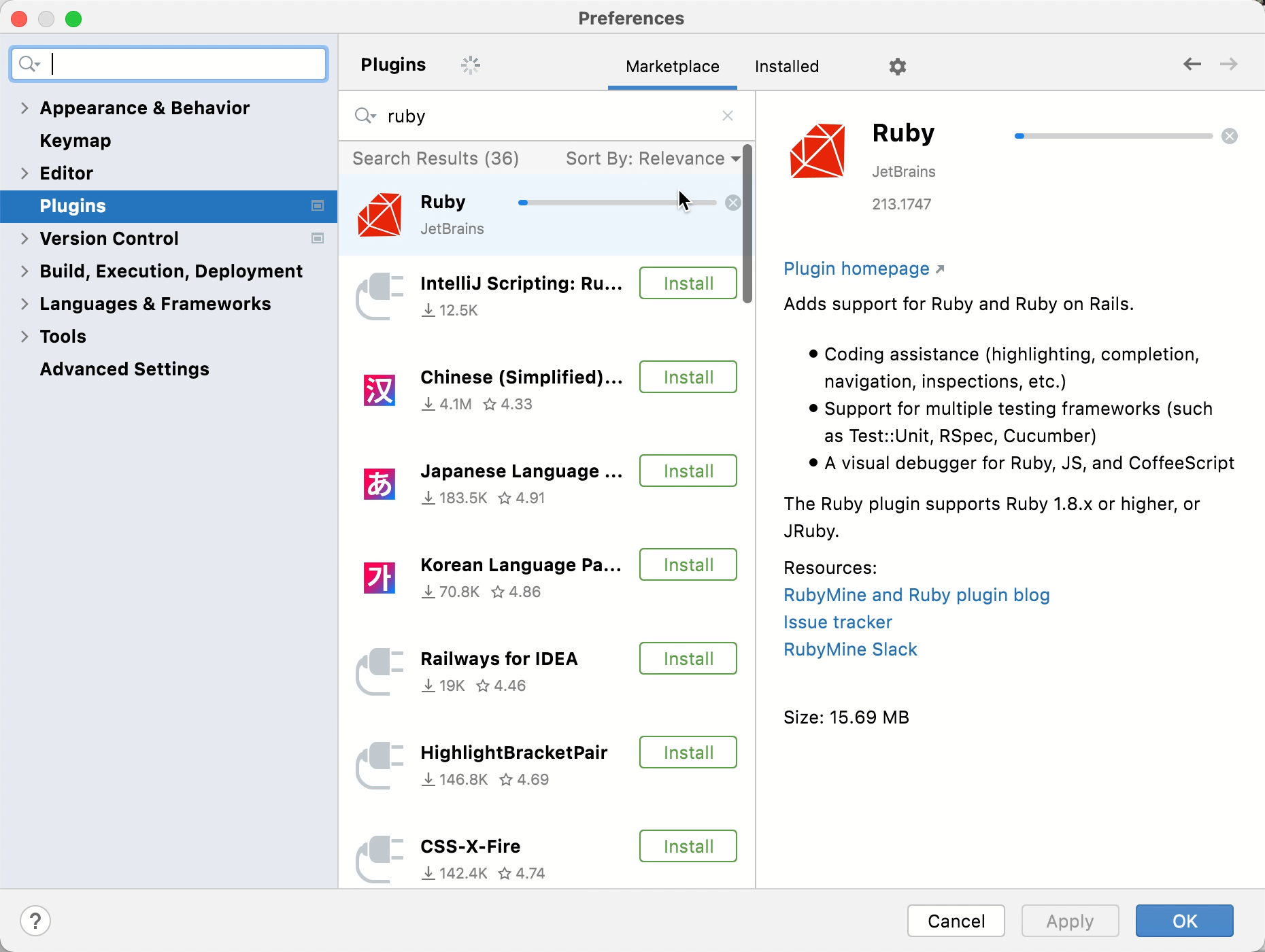Select CSS-X-Fire plugin name

pos(471,847)
